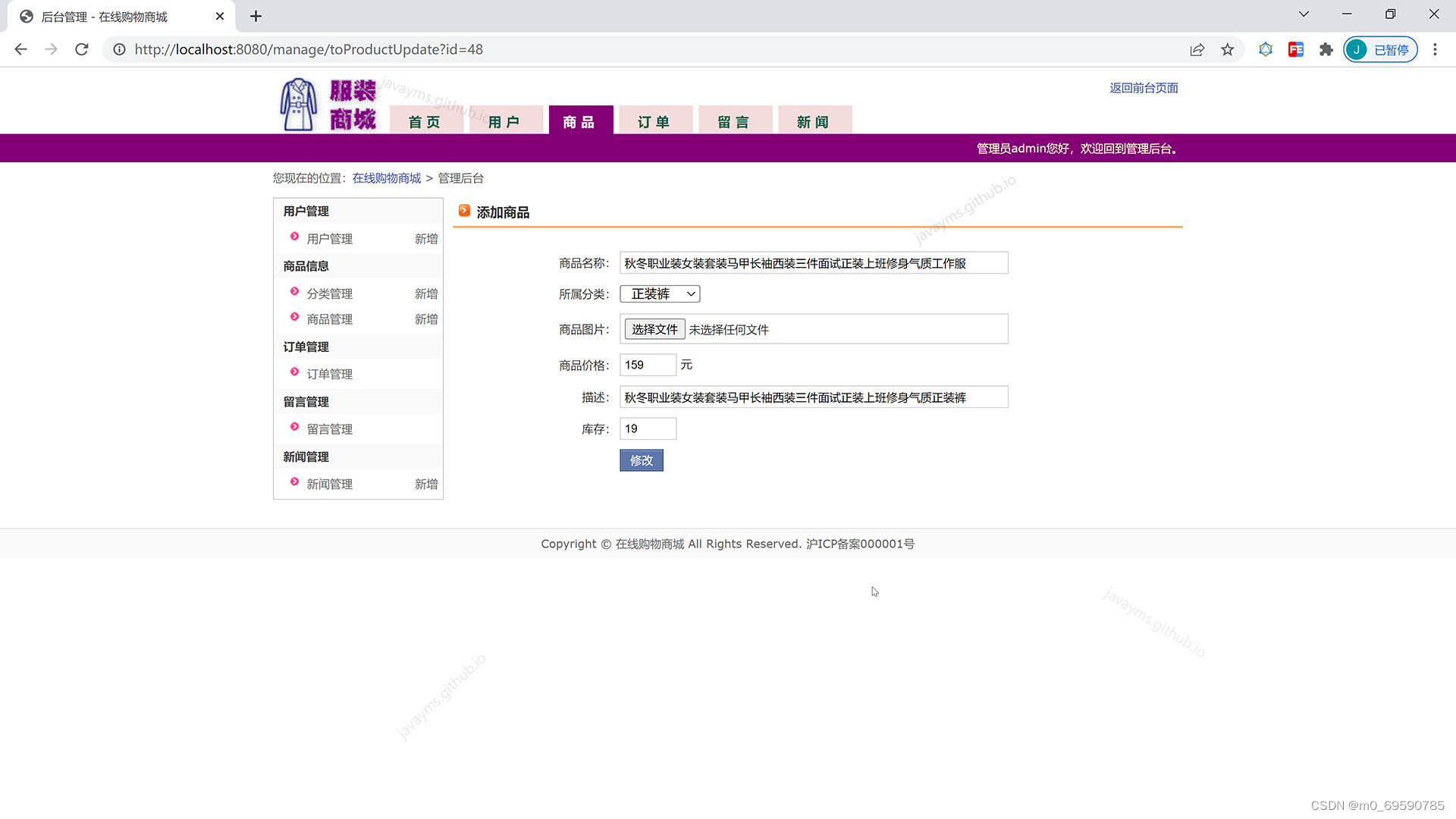
Task: Open 分类管理 in the sidebar
Action: point(330,293)
